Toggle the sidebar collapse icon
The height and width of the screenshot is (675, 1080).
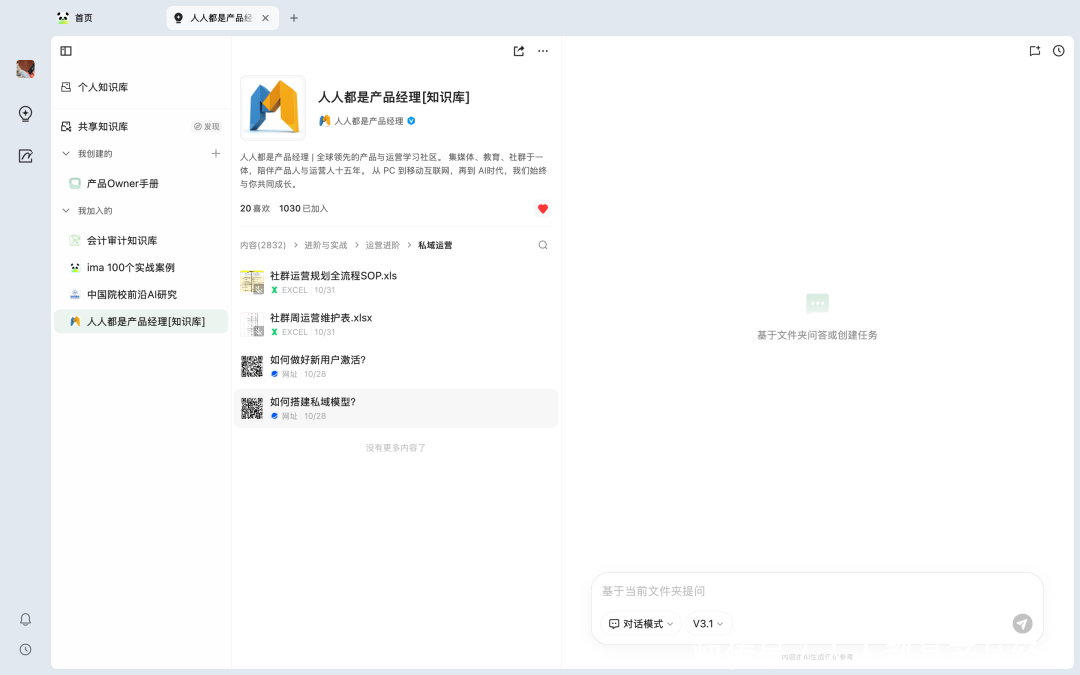(x=66, y=51)
